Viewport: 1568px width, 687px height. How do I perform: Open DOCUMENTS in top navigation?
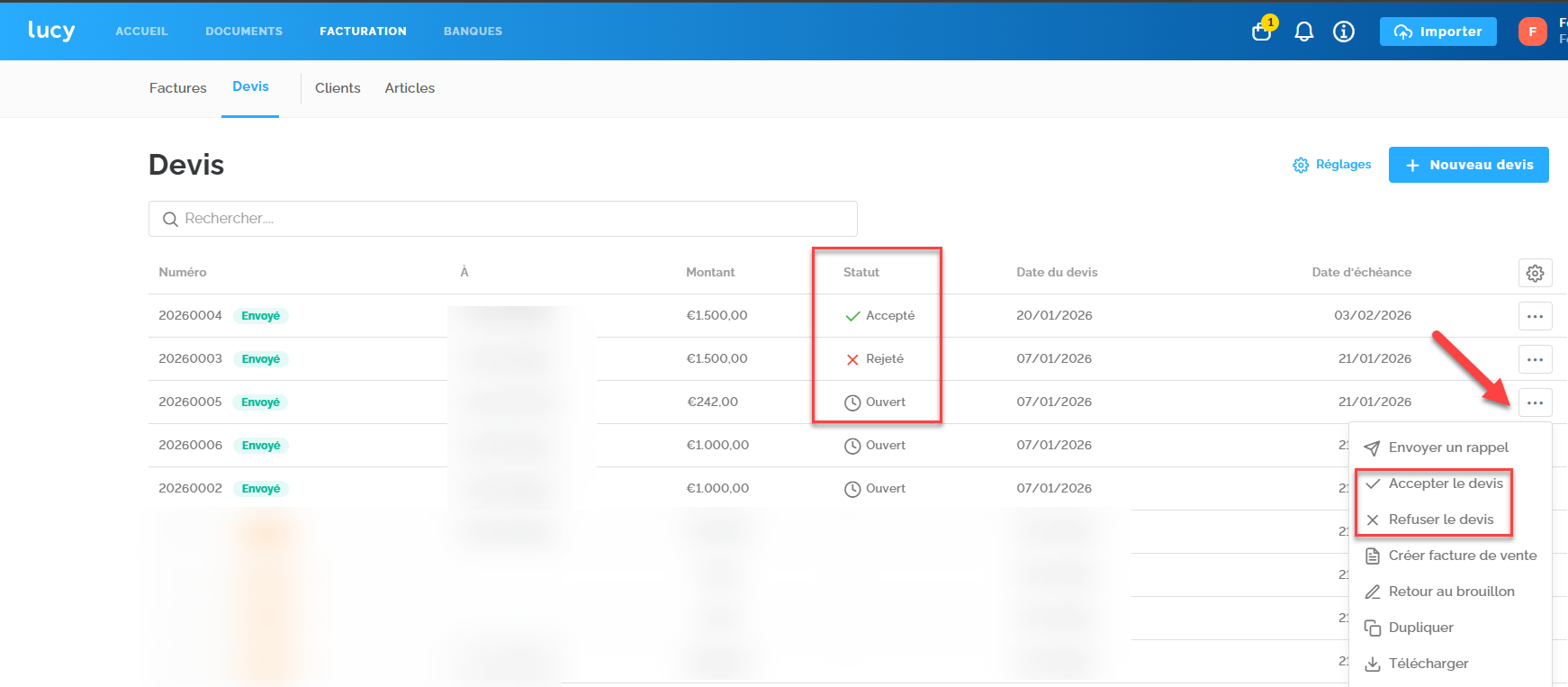click(x=244, y=32)
